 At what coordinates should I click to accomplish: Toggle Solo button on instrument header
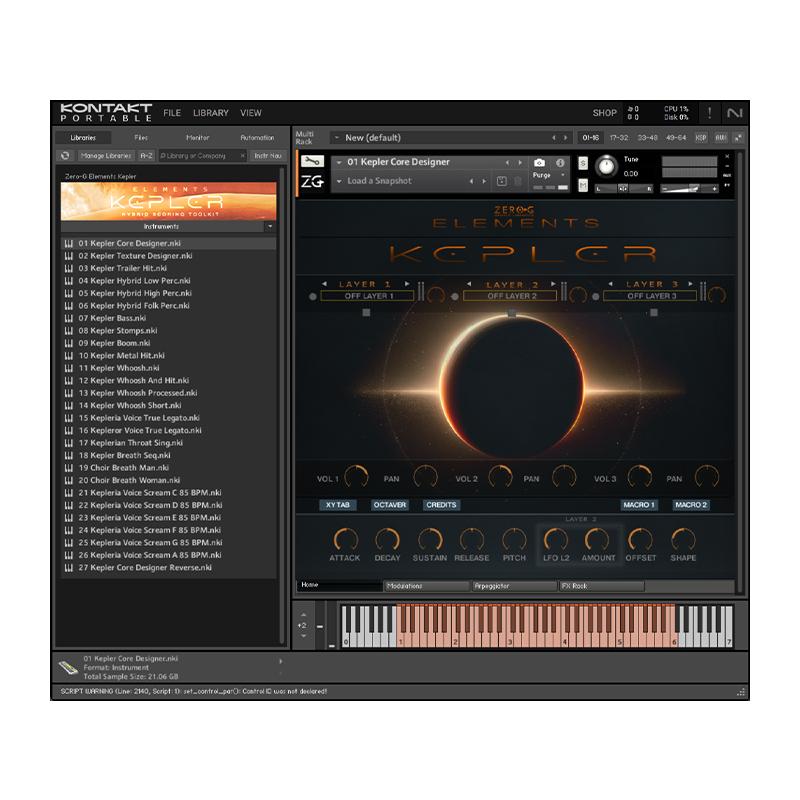coord(583,163)
